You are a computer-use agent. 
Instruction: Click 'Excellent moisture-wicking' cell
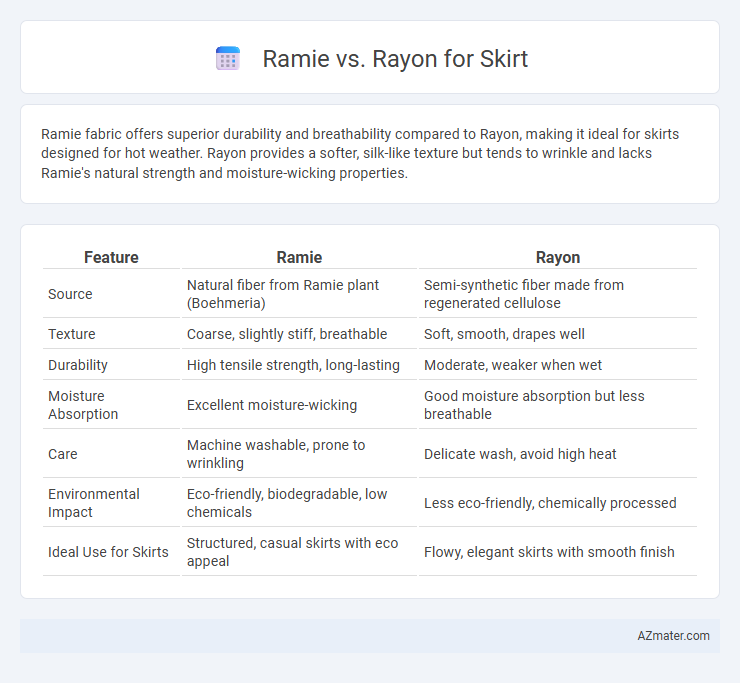[272, 405]
